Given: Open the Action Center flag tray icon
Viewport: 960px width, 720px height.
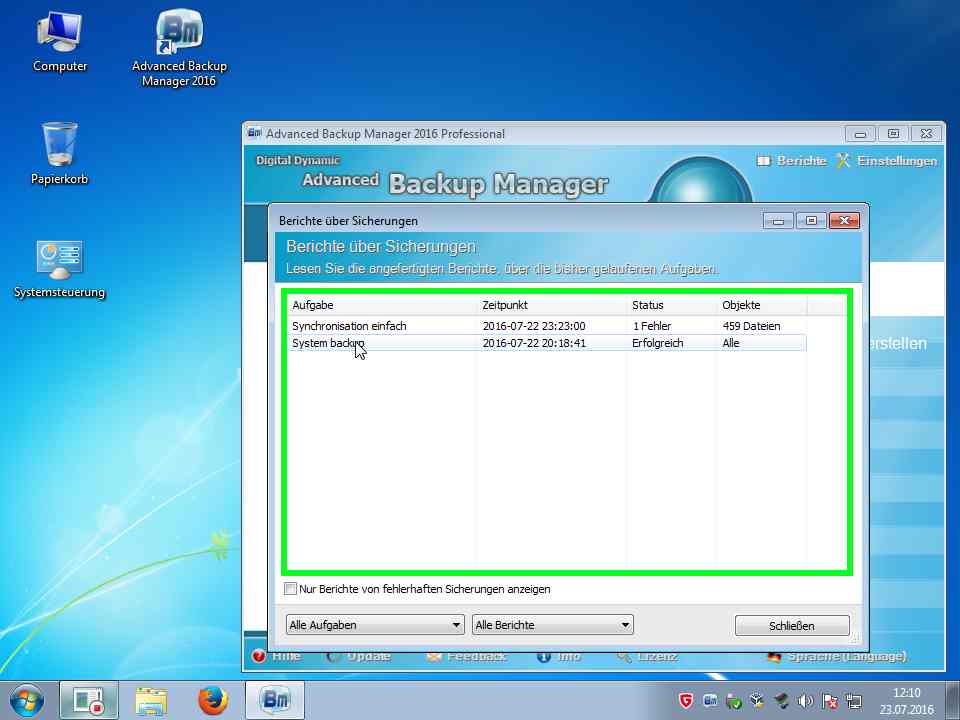Looking at the screenshot, I should pos(830,701).
